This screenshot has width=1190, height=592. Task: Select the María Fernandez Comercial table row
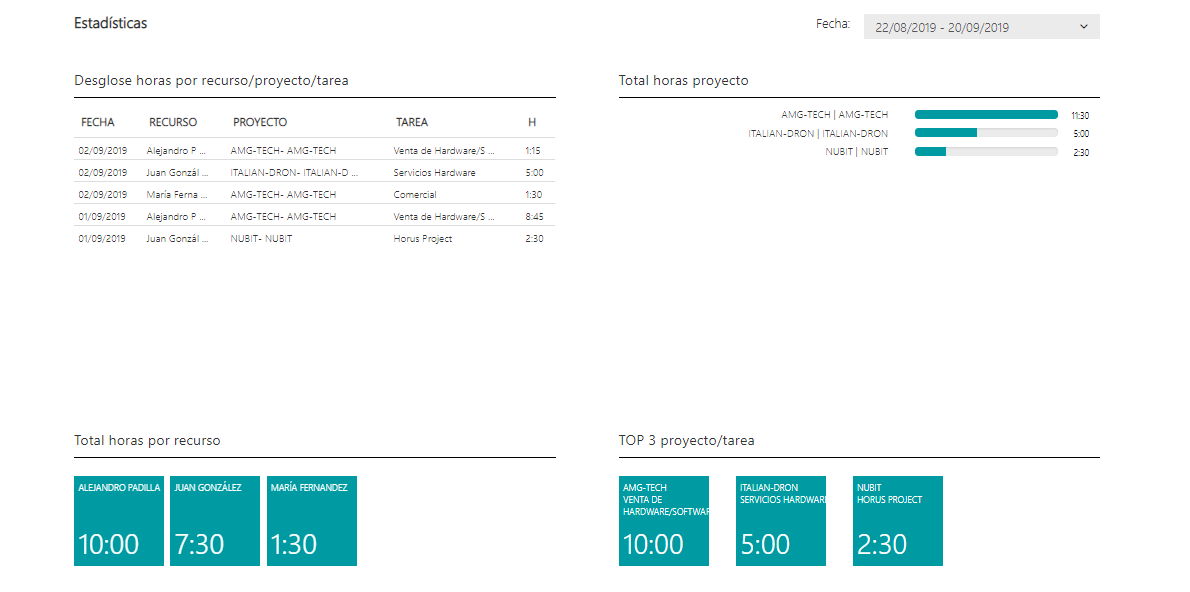314,194
